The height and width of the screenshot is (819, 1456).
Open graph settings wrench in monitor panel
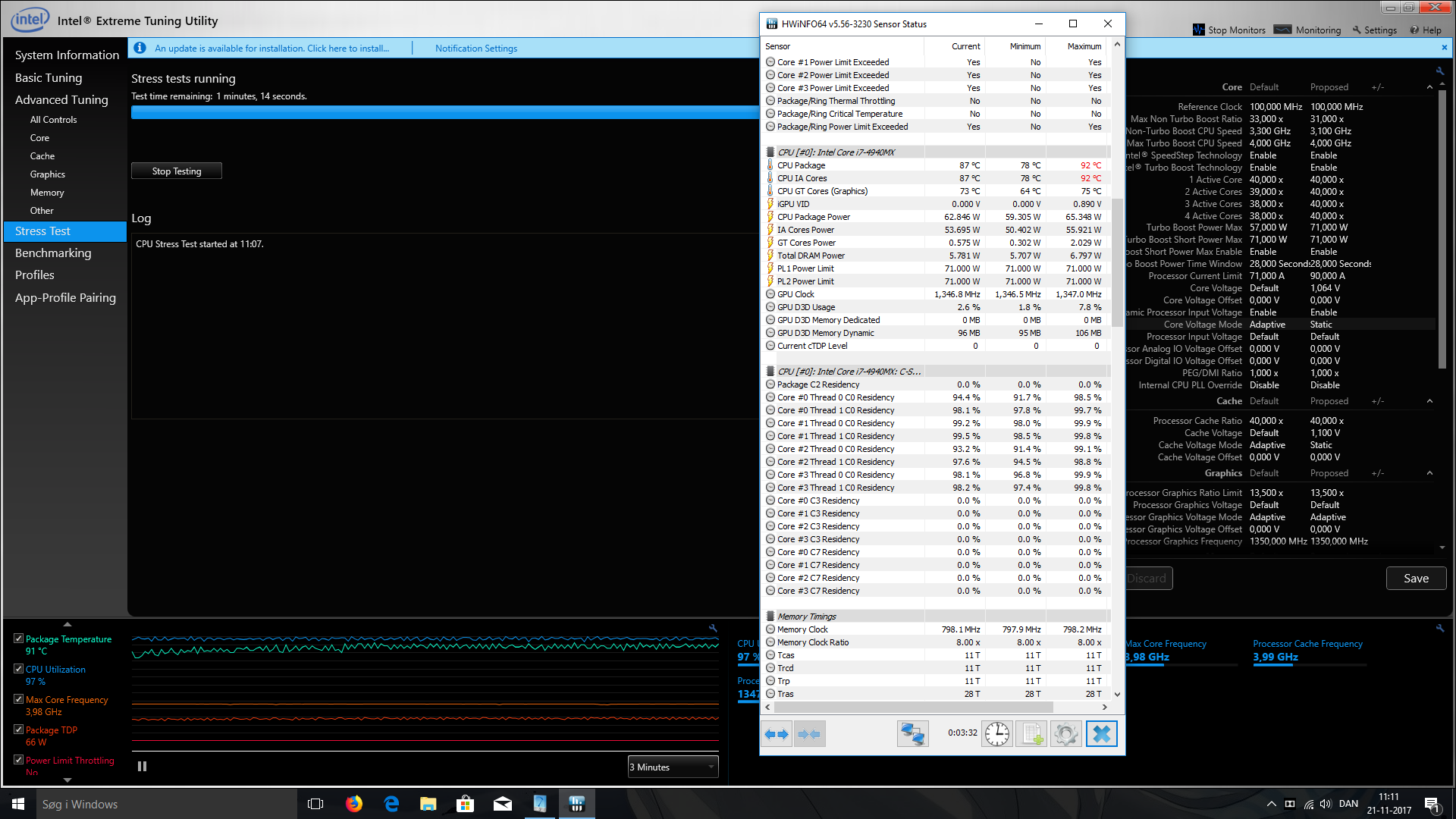pos(713,628)
